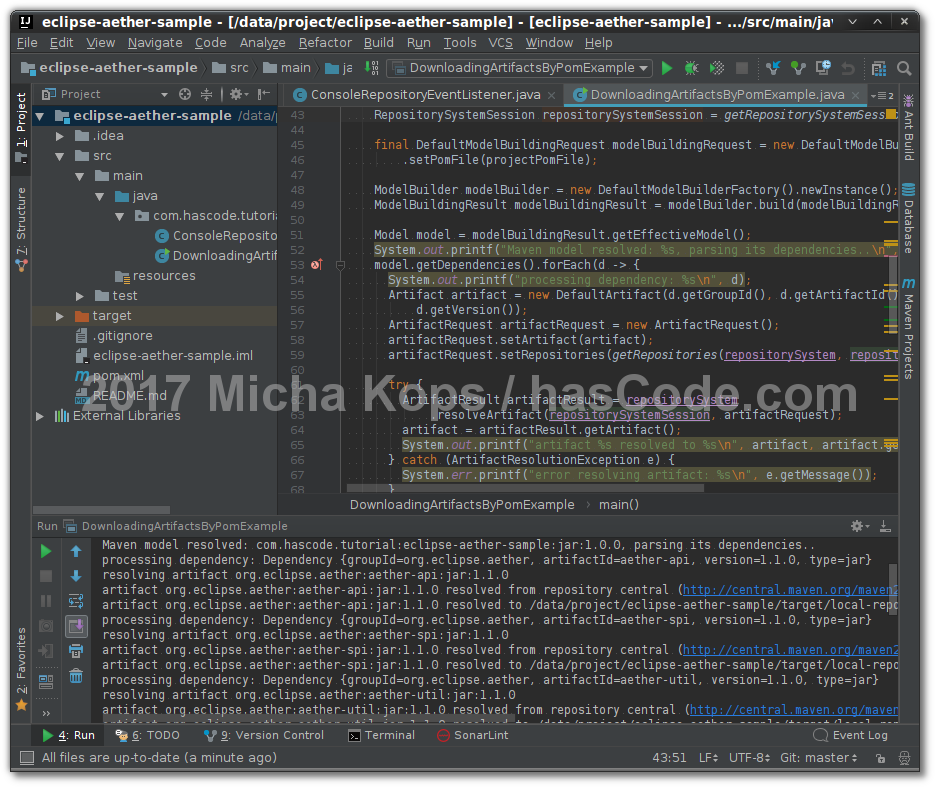Viewport: 936px width, 788px height.
Task: Expand the target folder in project tree
Action: 61,316
